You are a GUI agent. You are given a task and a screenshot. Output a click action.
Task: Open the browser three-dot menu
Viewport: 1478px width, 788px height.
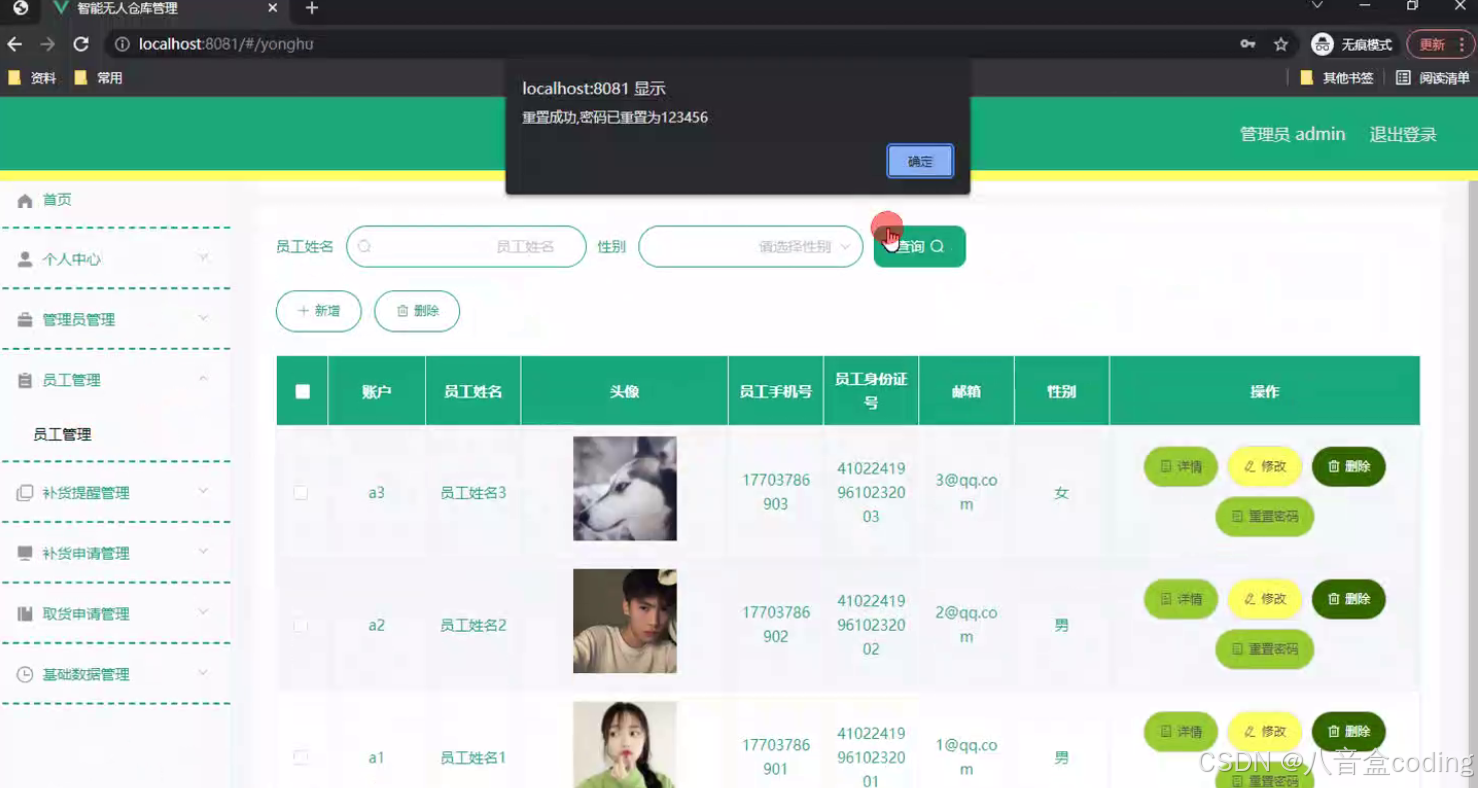[1462, 44]
